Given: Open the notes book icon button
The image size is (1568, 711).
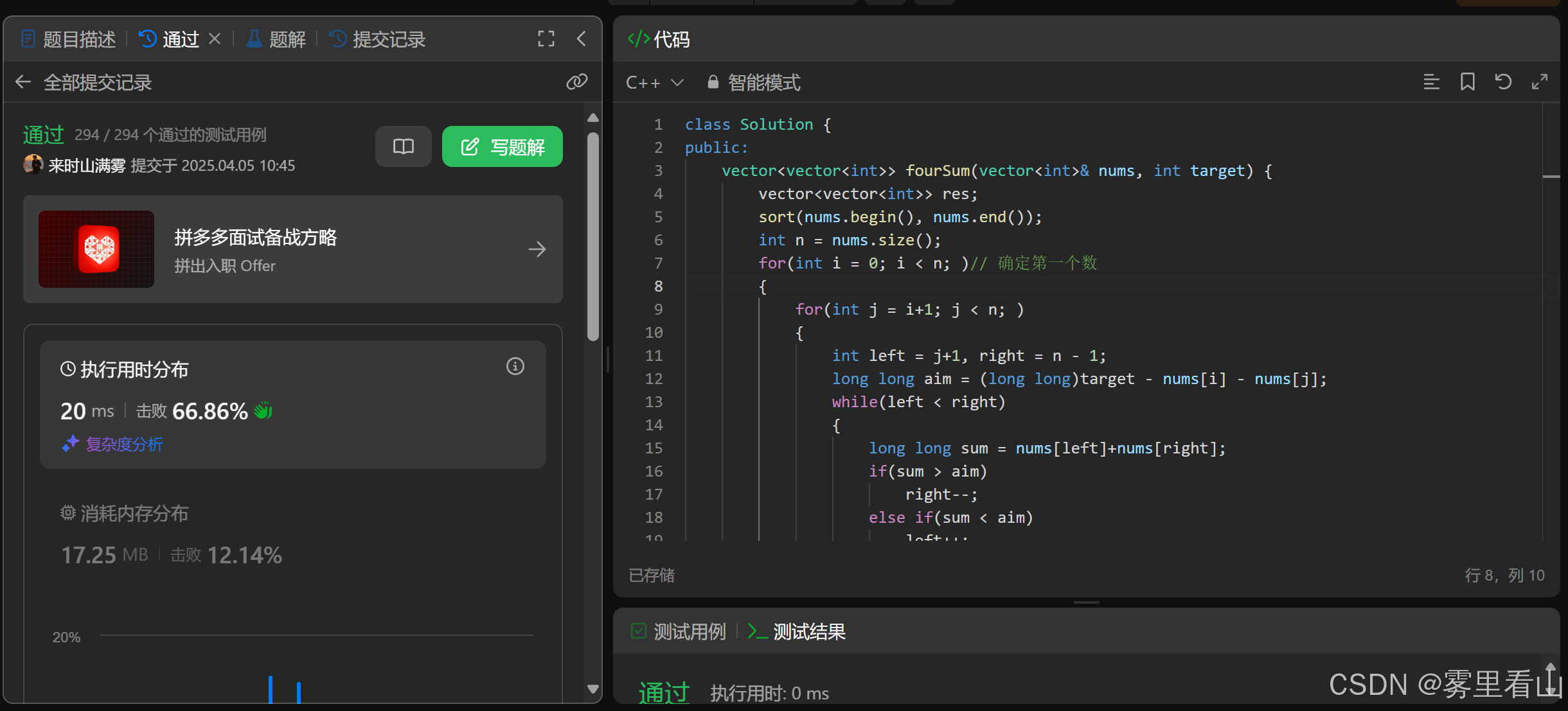Looking at the screenshot, I should (403, 147).
